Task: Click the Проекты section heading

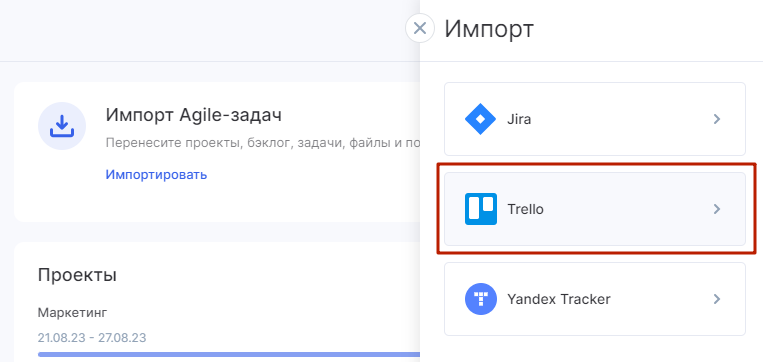Action: tap(77, 275)
